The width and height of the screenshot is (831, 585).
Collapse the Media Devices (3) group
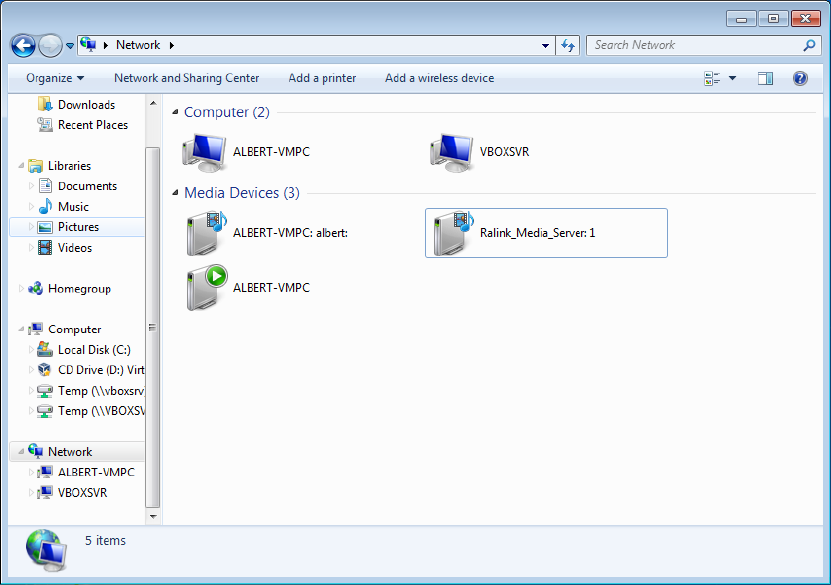pos(175,193)
